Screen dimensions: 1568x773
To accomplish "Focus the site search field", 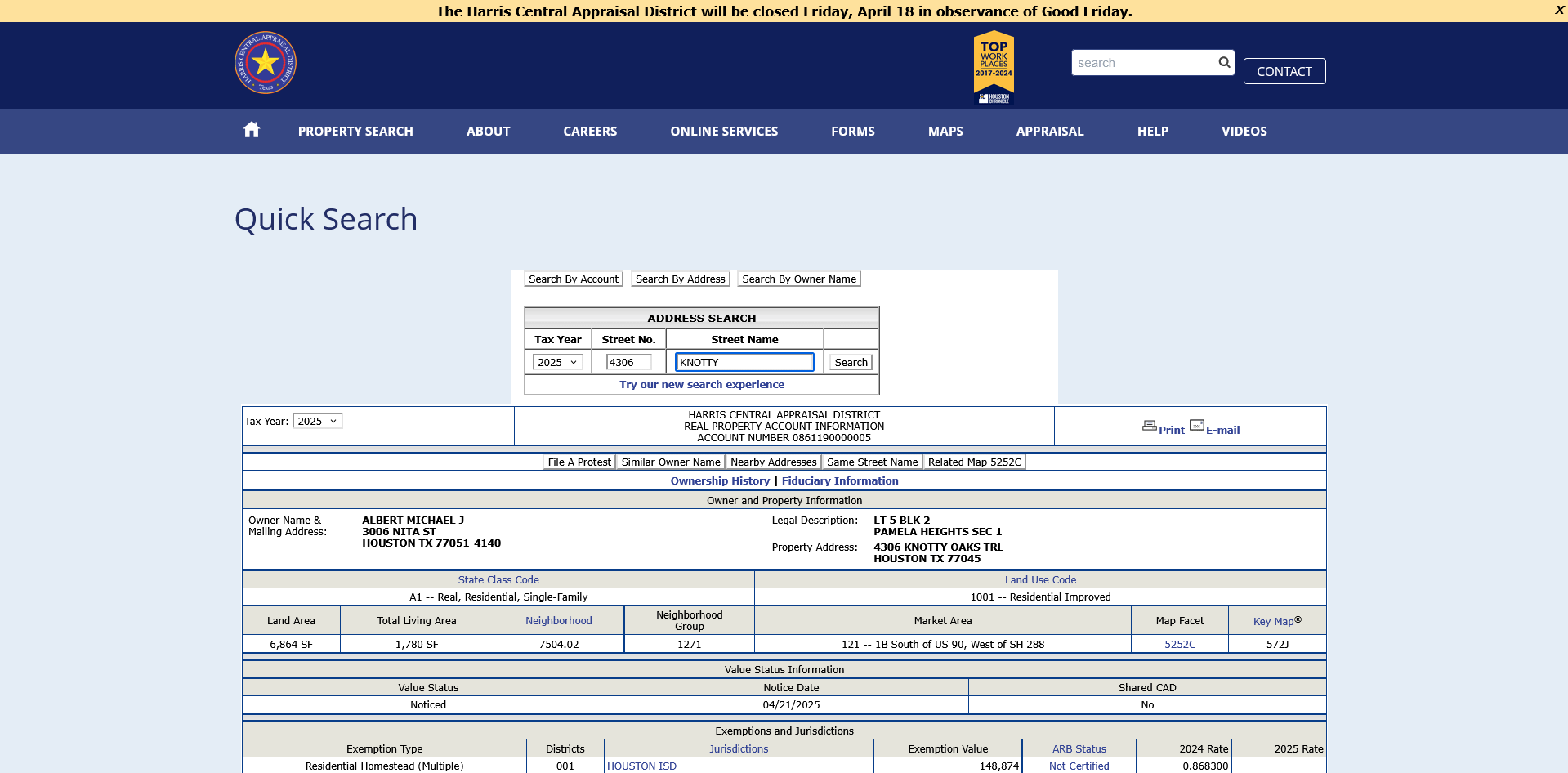I will click(x=1144, y=63).
